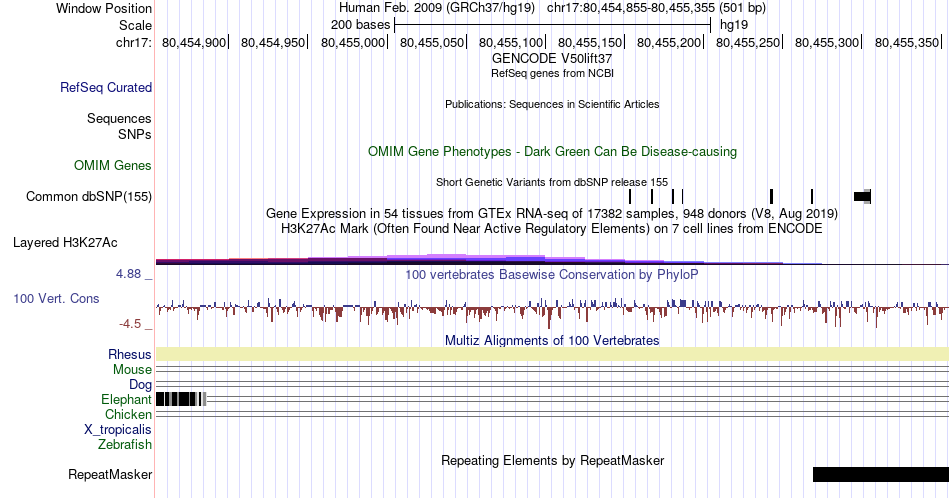950x498 pixels.
Task: Open Multiz Alignments of 100 Vertebrates title
Action: [x=552, y=340]
